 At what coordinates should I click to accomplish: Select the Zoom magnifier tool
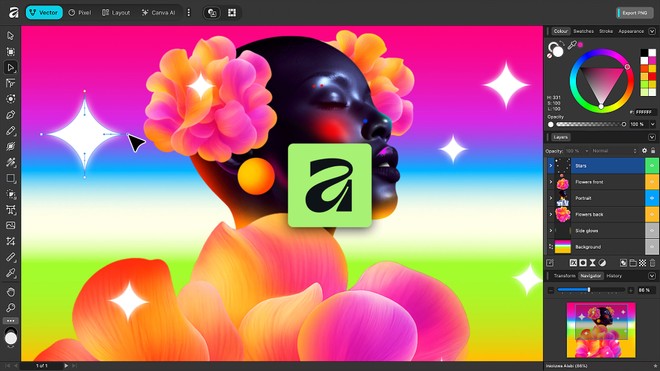point(11,308)
